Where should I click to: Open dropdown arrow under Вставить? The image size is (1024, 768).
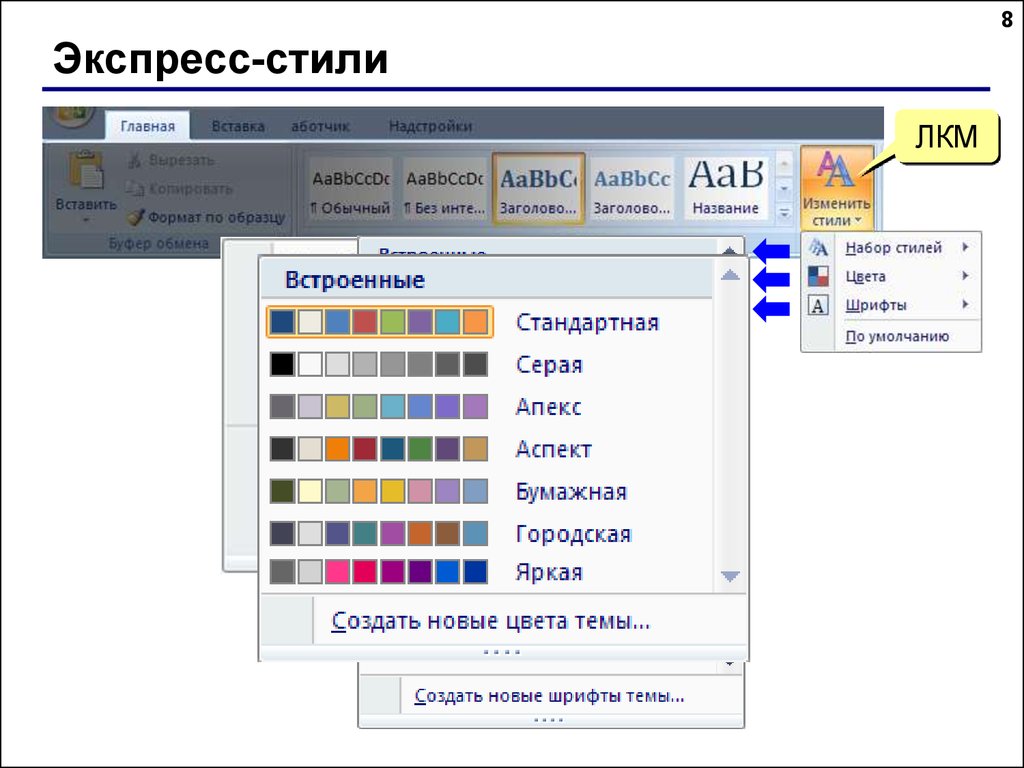(x=86, y=220)
